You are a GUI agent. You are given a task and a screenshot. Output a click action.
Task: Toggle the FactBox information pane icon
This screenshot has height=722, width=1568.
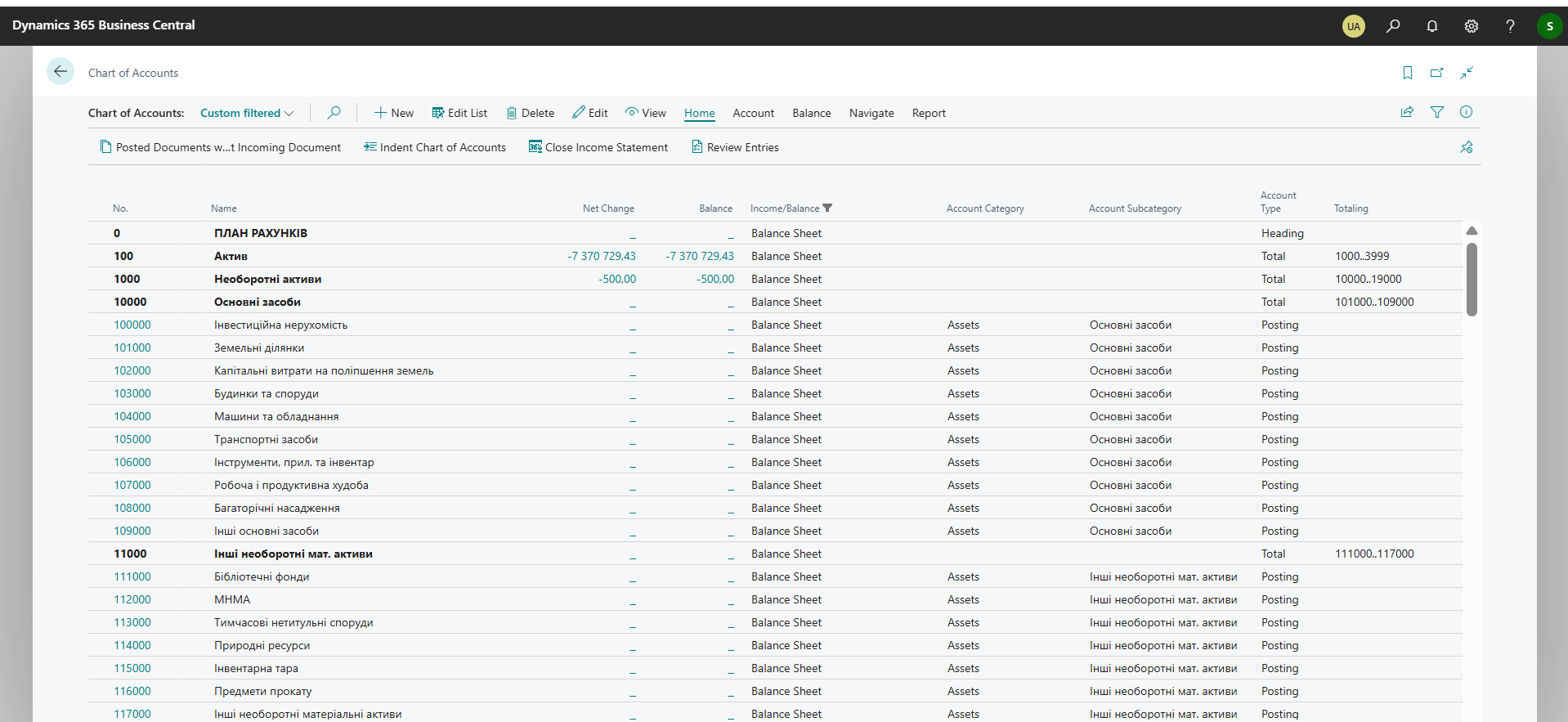pyautogui.click(x=1467, y=112)
